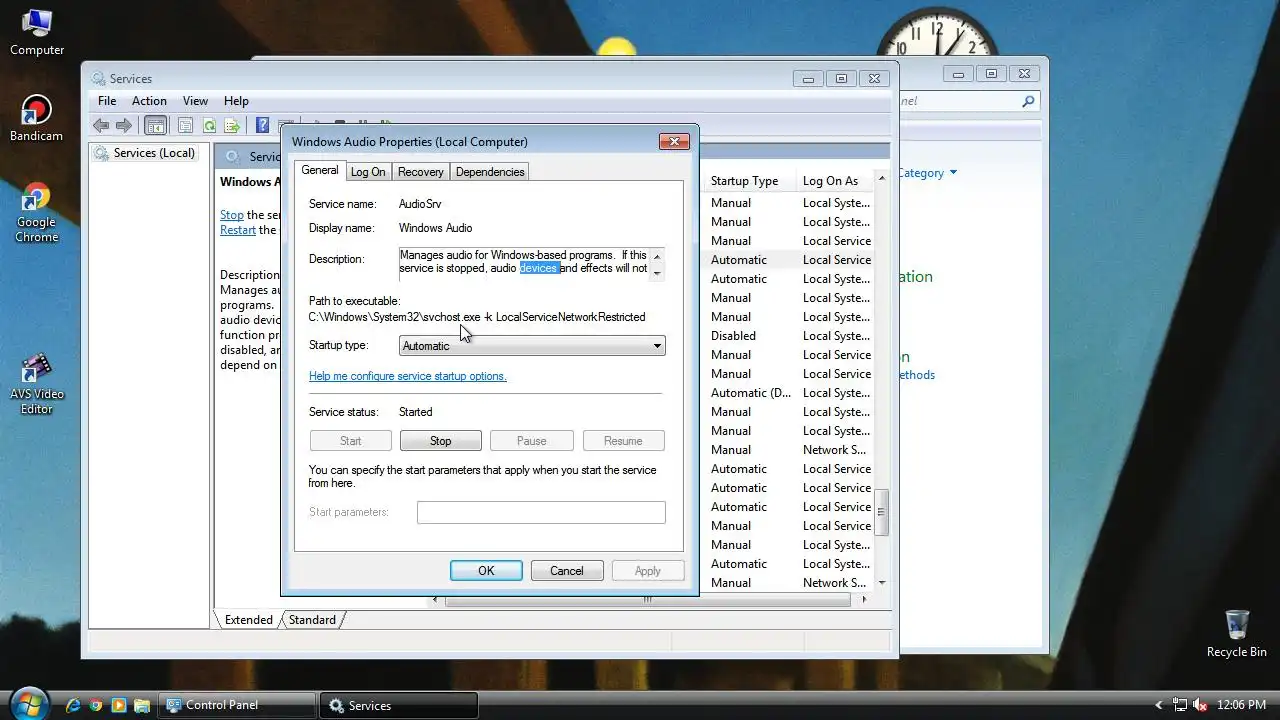Click the network tray icon
This screenshot has width=1280, height=720.
(1180, 705)
